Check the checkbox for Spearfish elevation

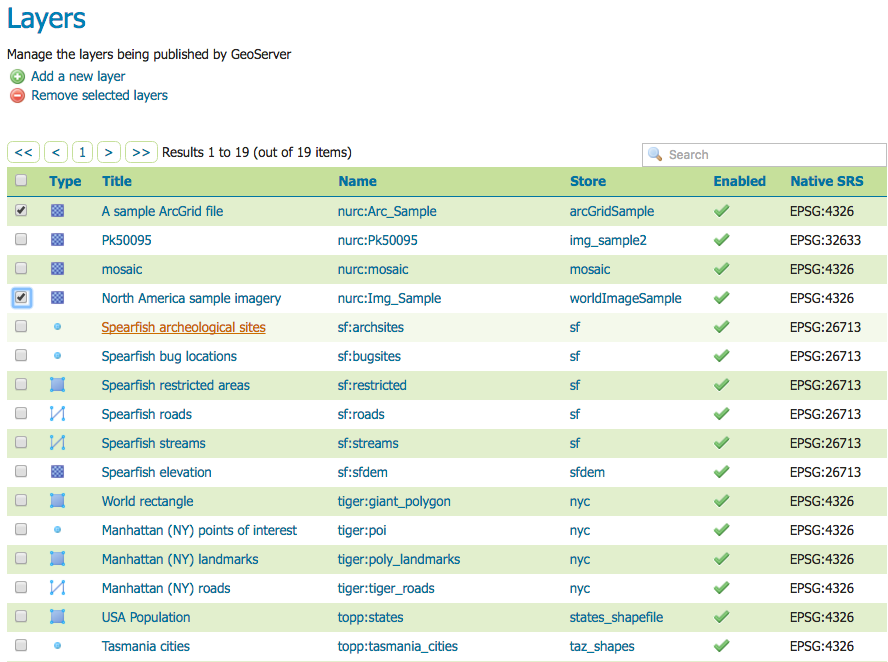pyautogui.click(x=20, y=471)
